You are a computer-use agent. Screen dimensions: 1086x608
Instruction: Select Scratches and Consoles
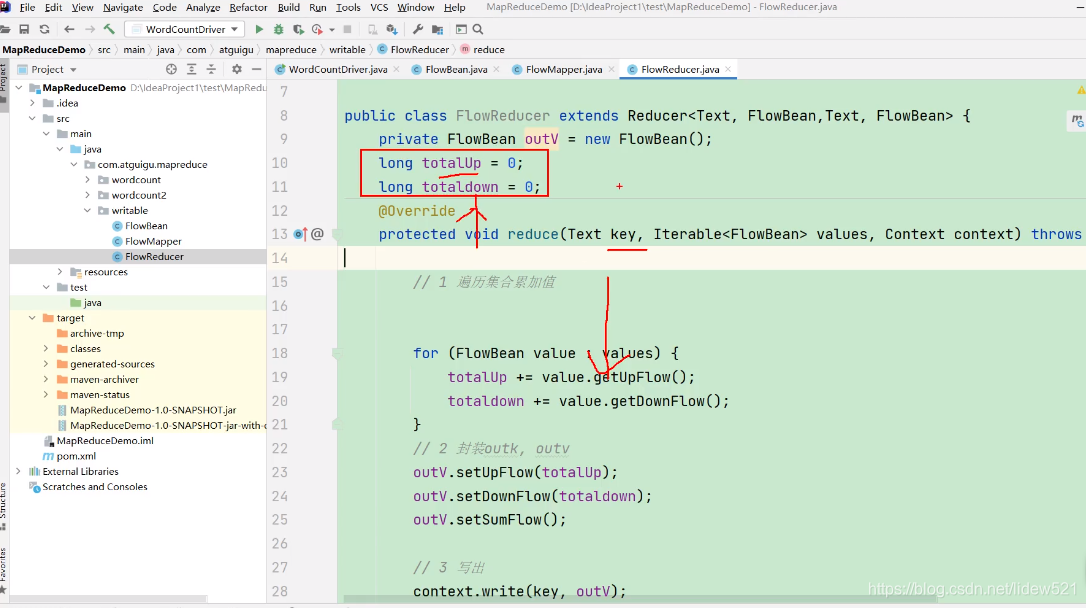pos(95,487)
